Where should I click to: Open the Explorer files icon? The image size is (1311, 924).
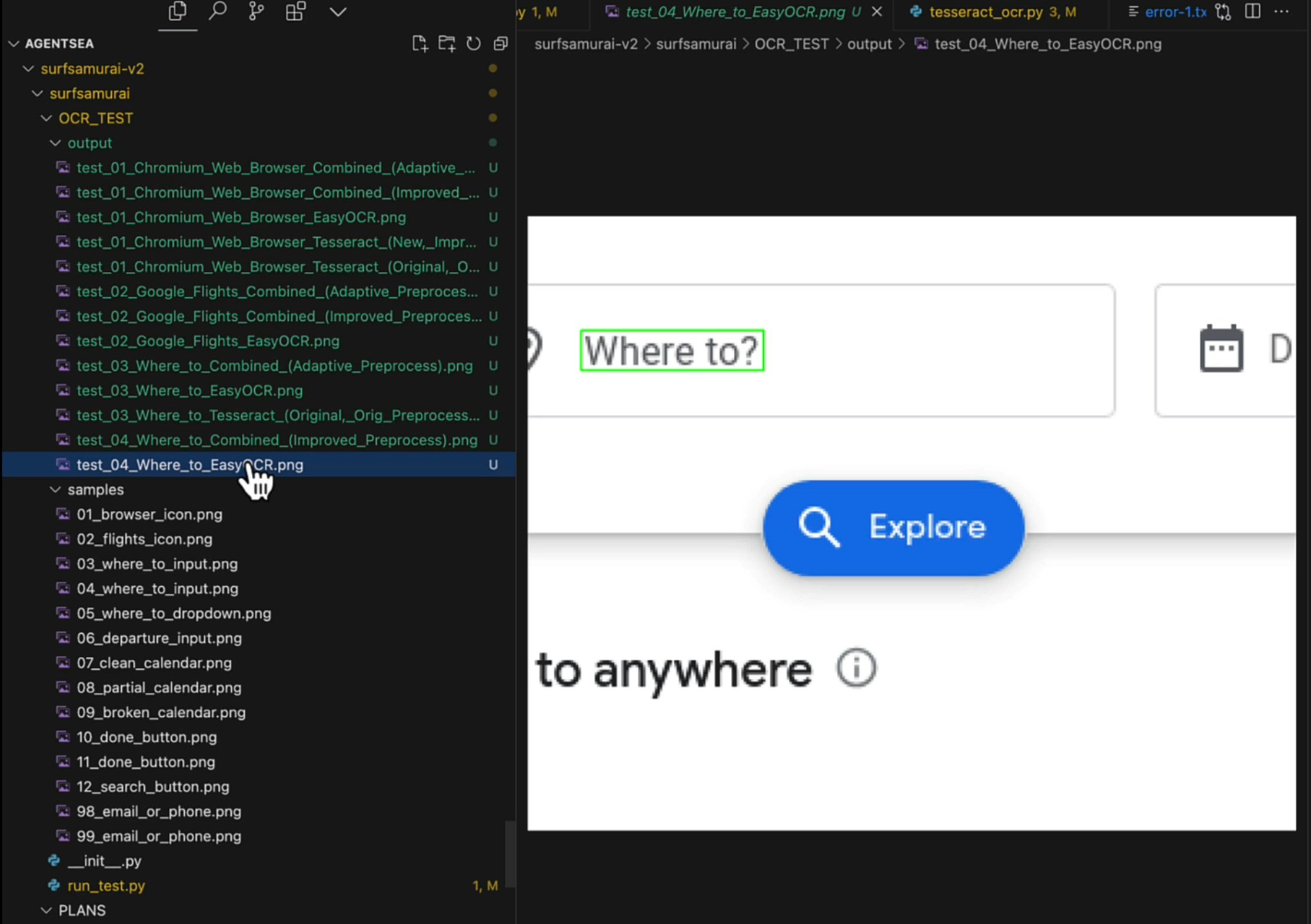[x=177, y=11]
